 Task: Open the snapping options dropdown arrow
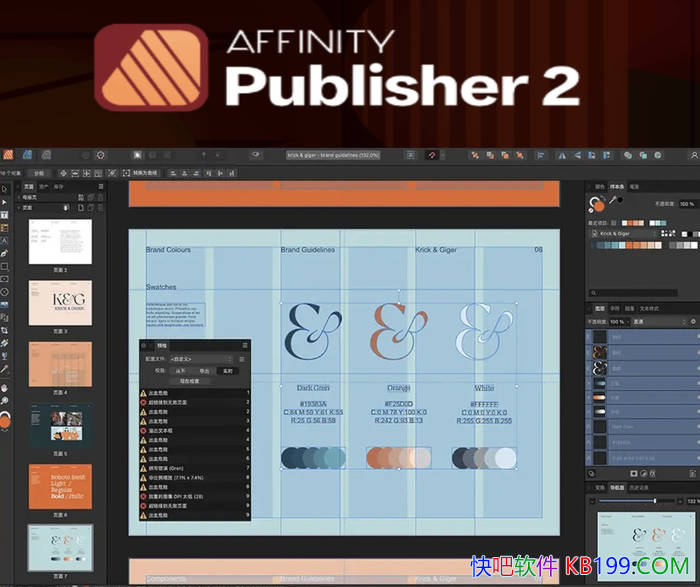pyautogui.click(x=442, y=155)
